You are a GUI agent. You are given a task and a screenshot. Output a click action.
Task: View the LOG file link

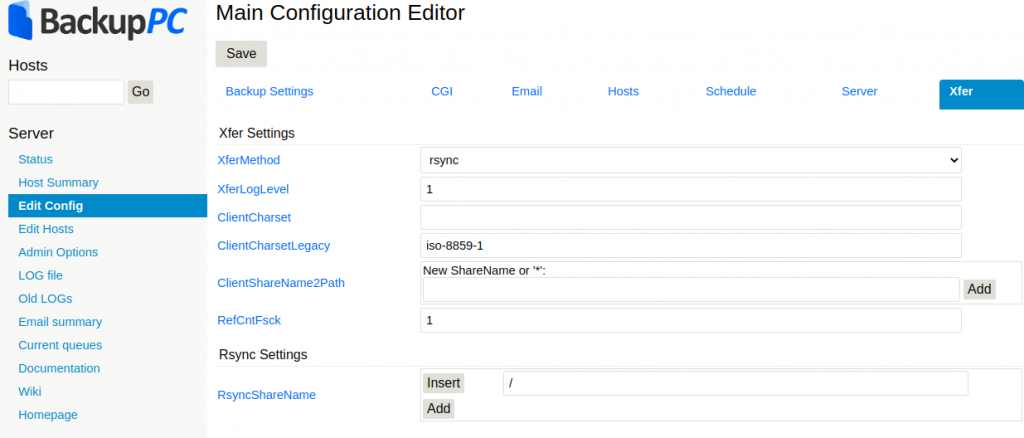point(40,275)
